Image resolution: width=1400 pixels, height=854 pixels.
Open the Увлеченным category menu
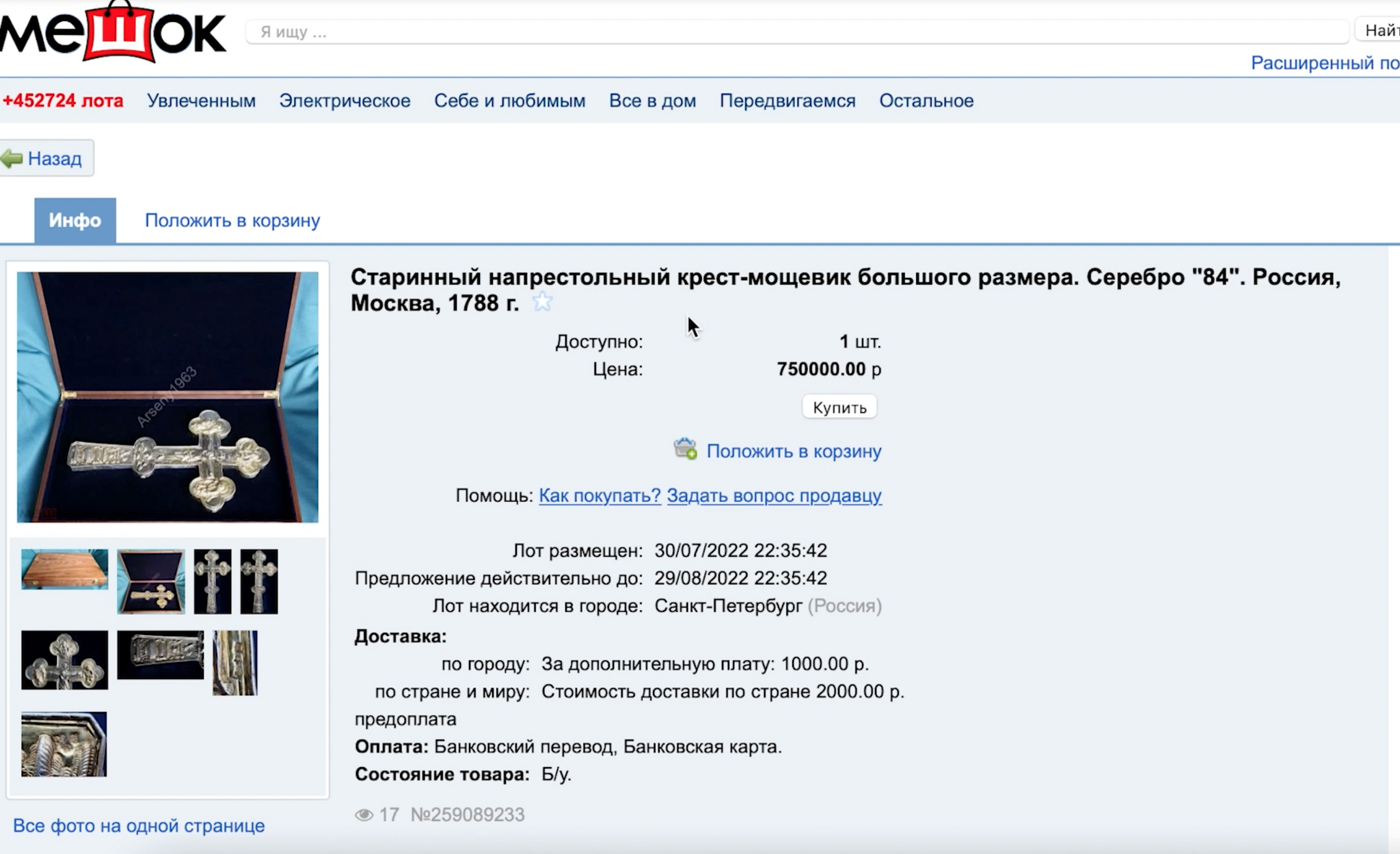click(201, 100)
